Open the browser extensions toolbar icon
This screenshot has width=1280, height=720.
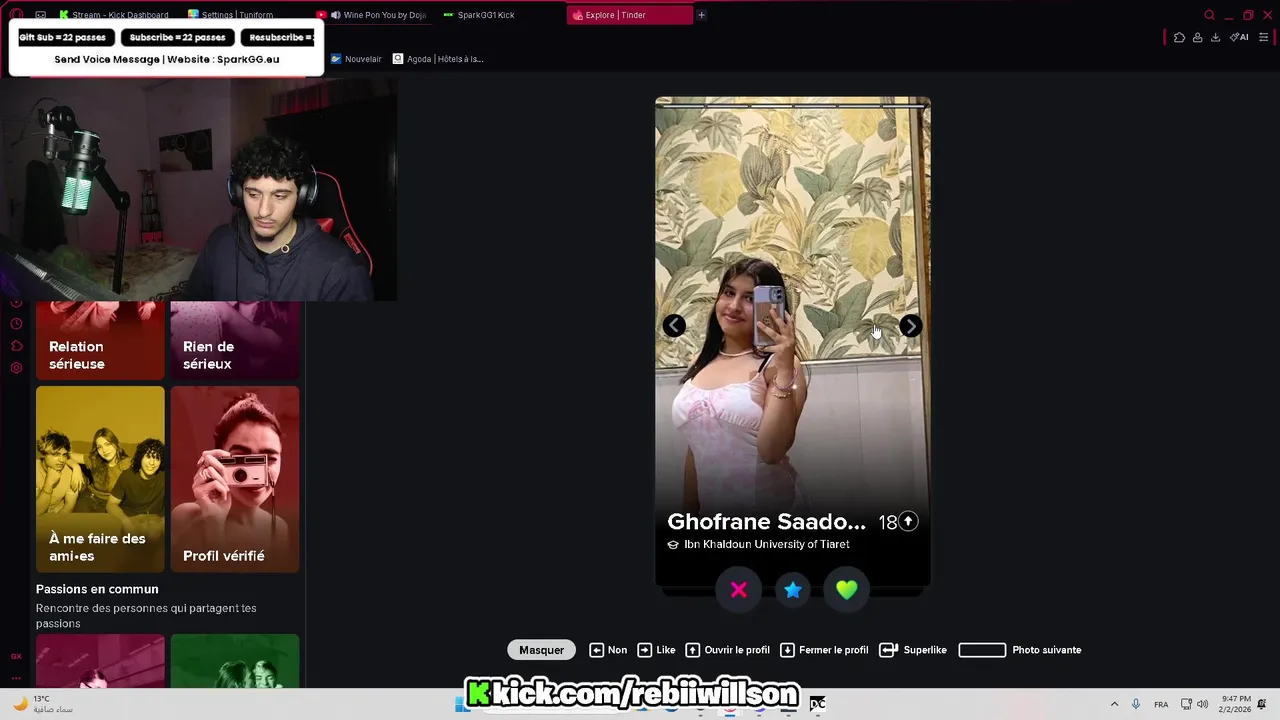pyautogui.click(x=1179, y=37)
